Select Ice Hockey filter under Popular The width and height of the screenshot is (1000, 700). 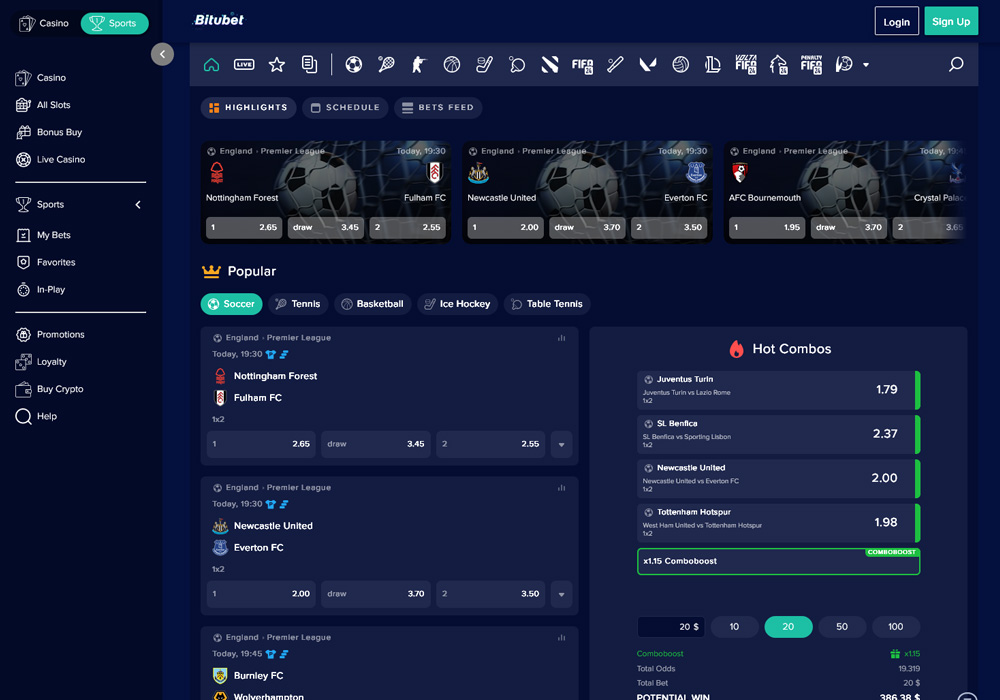click(x=457, y=304)
